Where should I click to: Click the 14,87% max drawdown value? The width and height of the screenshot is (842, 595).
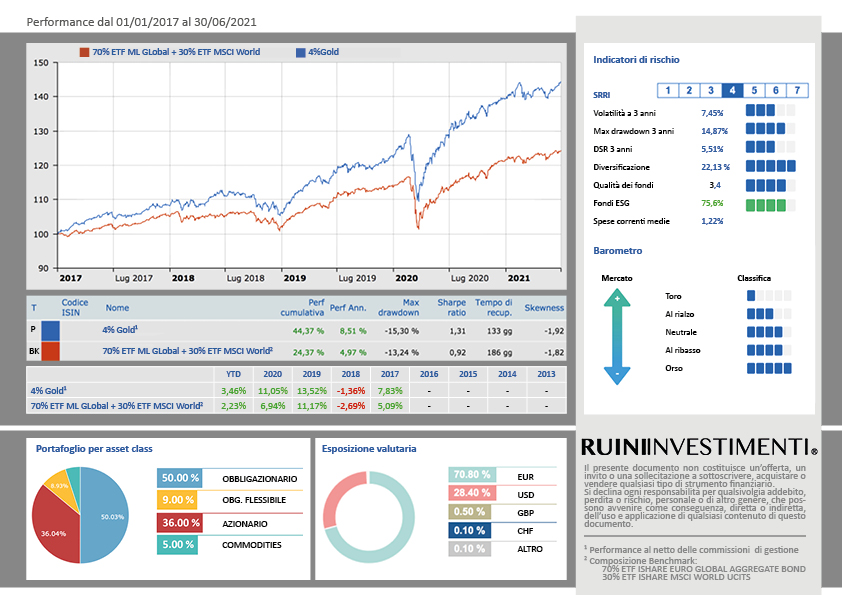[x=714, y=131]
